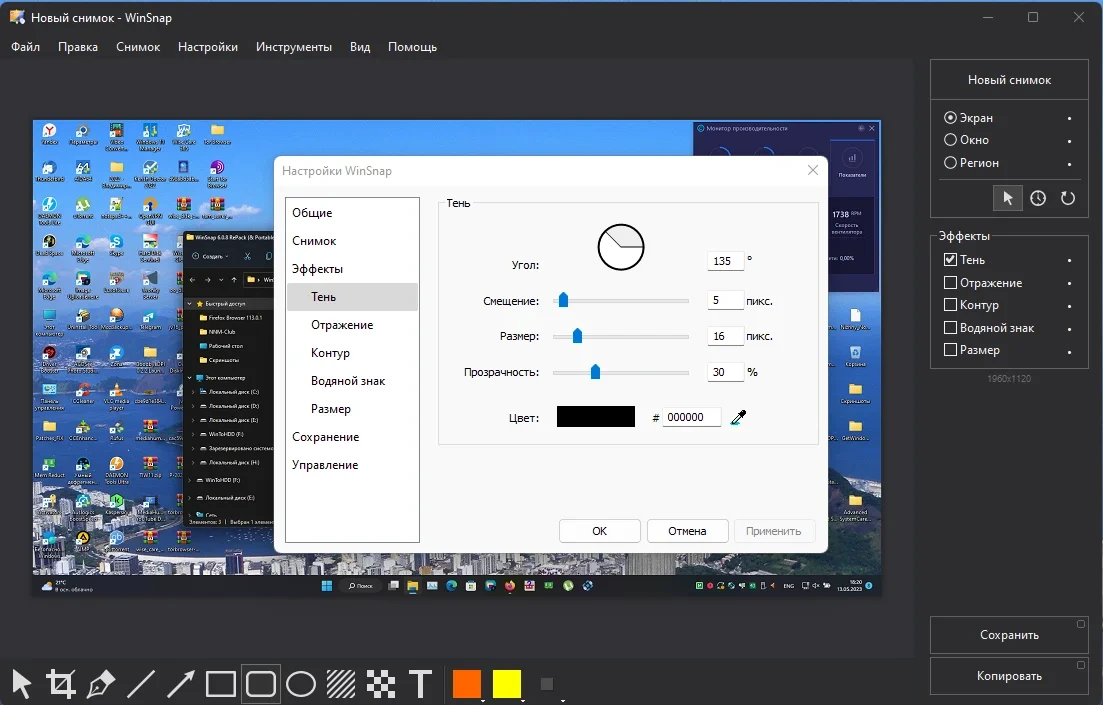This screenshot has width=1103, height=705.
Task: Enable the Контур effect checkbox in right panel
Action: [x=950, y=305]
